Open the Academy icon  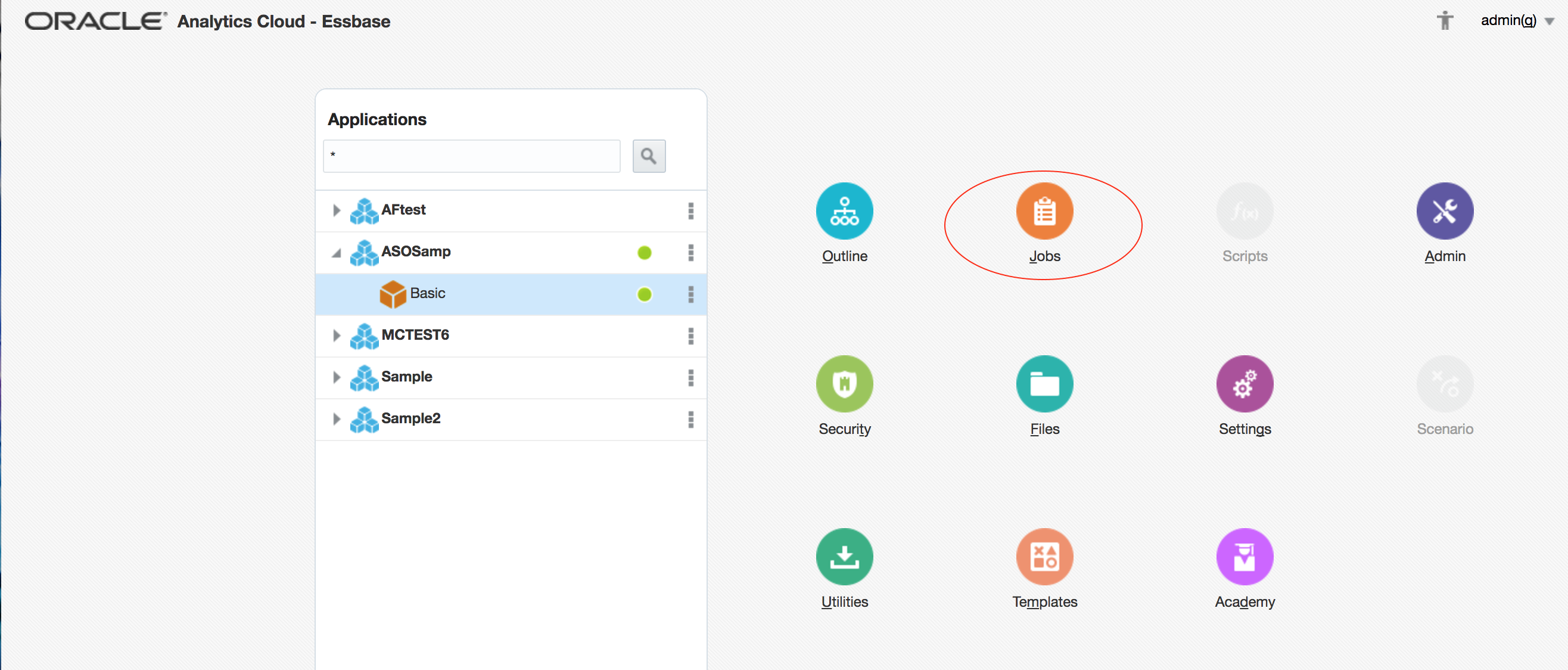click(x=1244, y=557)
